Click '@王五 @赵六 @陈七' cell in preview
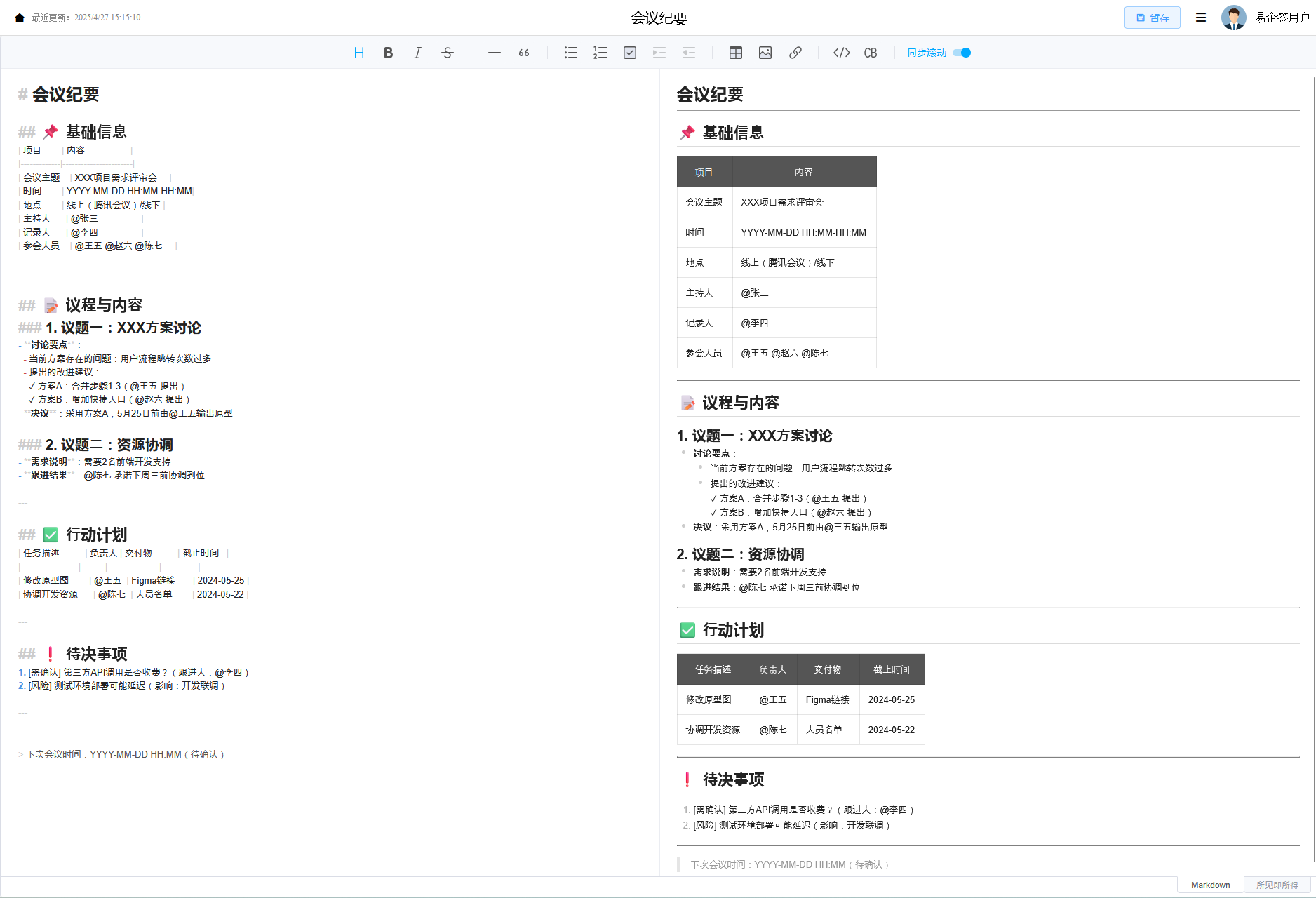The width and height of the screenshot is (1316, 898). [x=804, y=353]
